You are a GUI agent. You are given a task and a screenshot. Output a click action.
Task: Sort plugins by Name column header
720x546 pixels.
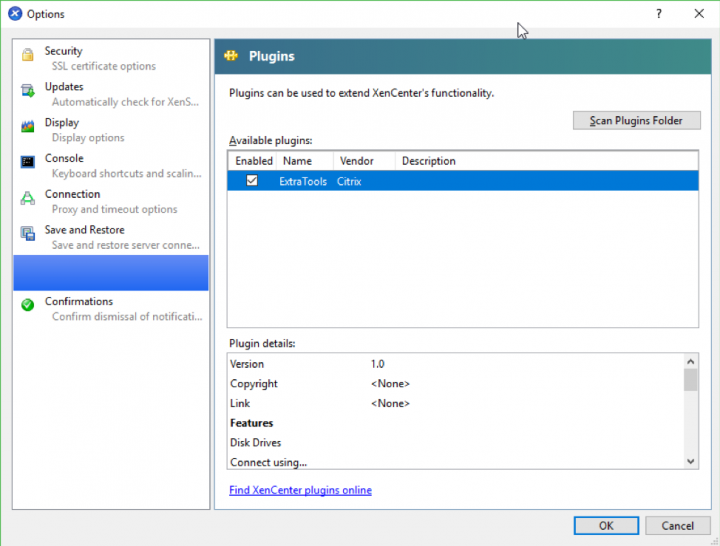297,161
